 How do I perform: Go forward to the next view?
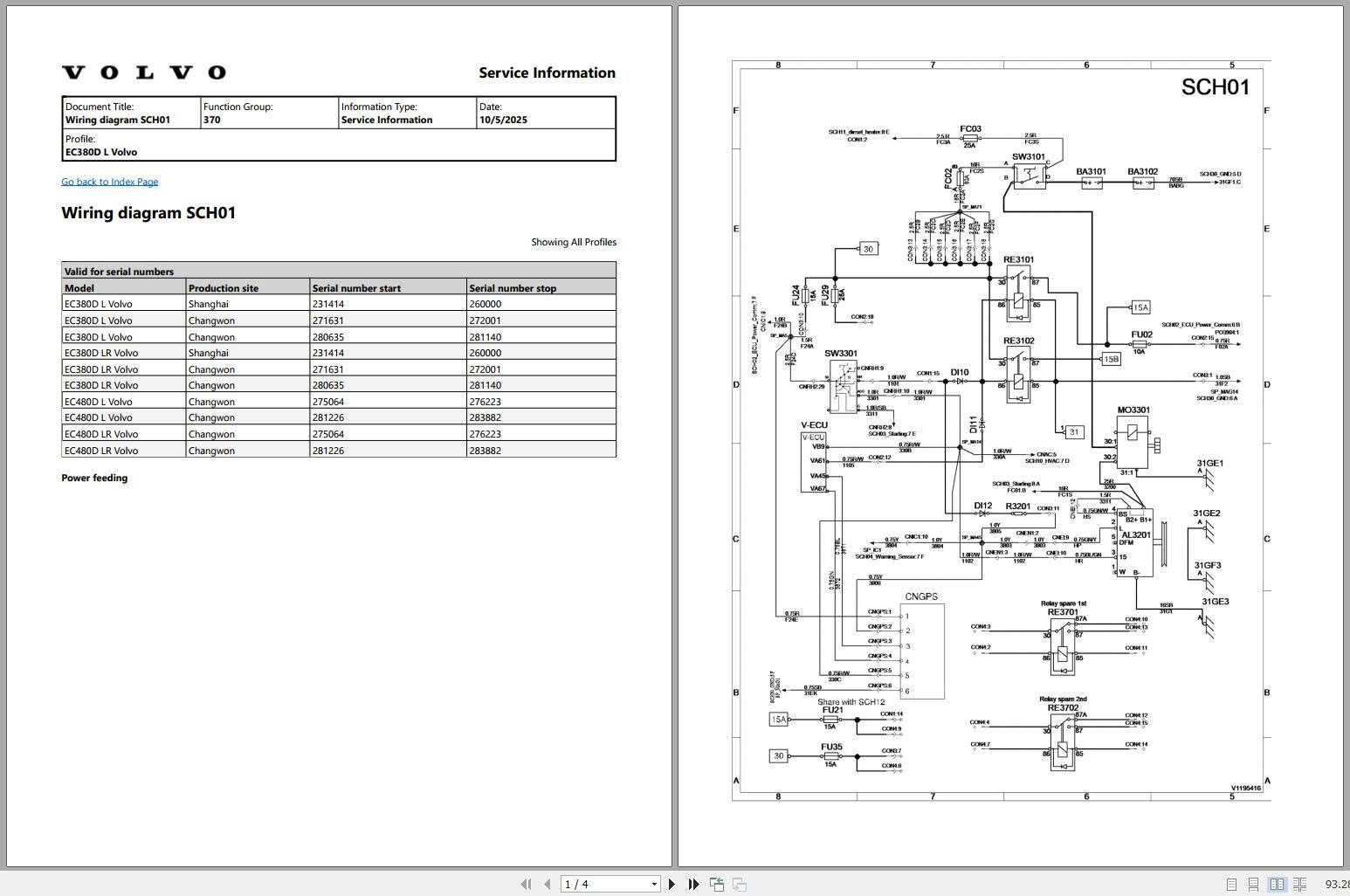pos(739,884)
